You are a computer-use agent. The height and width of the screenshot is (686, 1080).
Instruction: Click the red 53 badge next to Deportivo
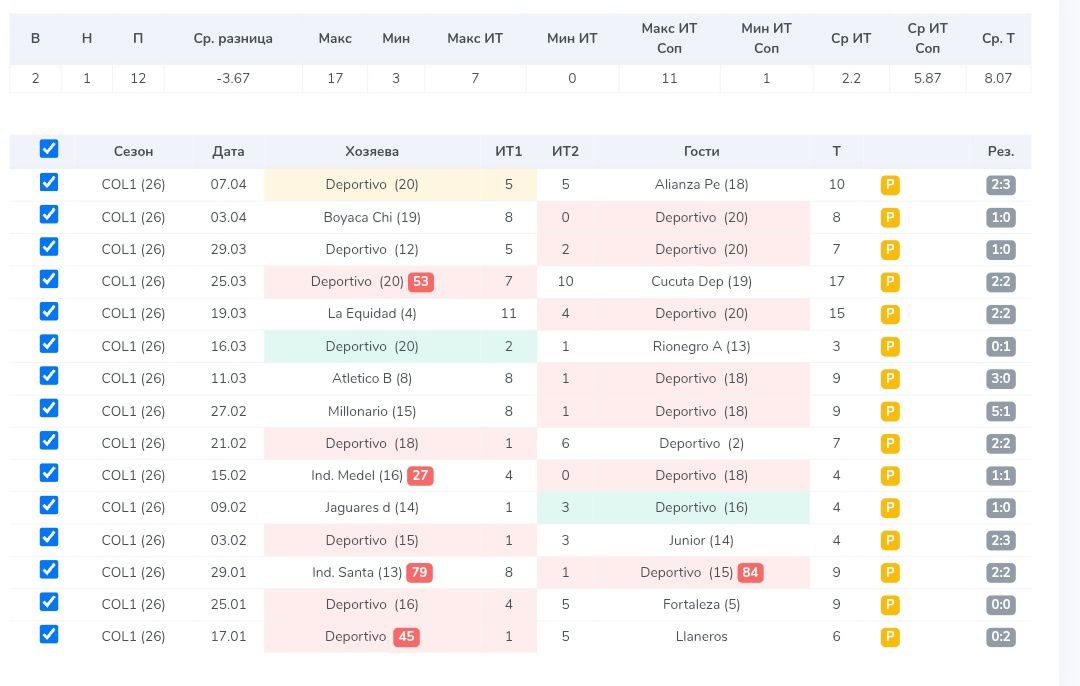point(421,282)
